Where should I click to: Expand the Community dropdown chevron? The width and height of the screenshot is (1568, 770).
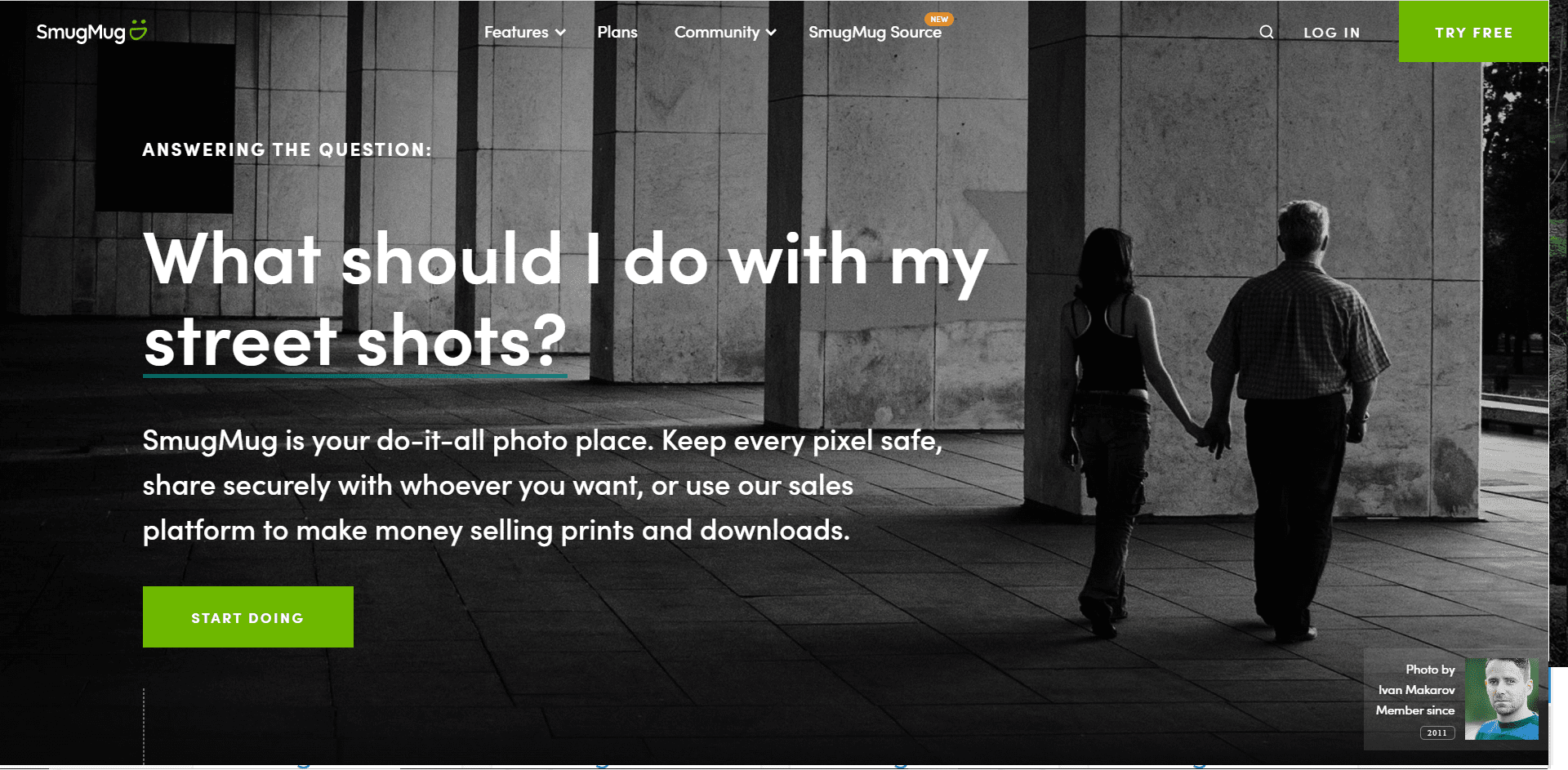[771, 33]
